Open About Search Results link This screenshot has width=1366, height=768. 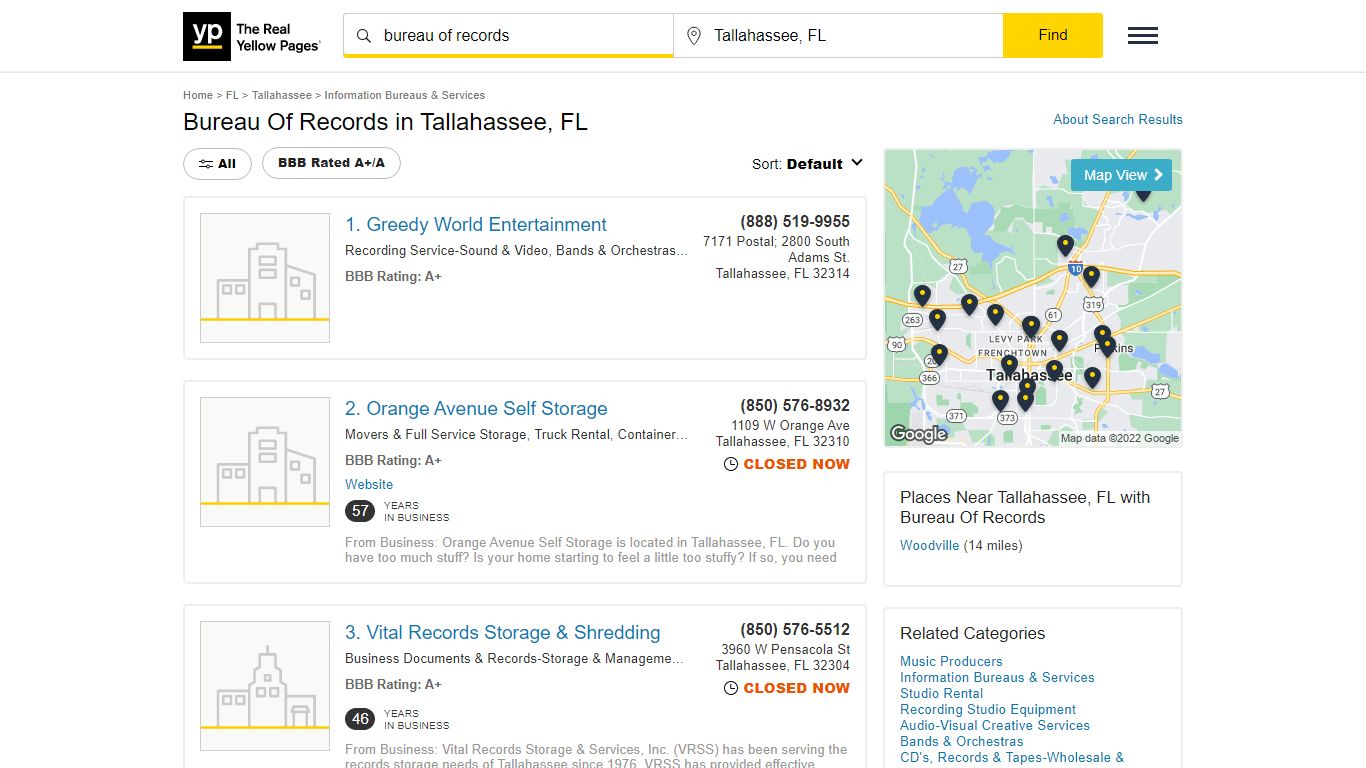point(1118,119)
